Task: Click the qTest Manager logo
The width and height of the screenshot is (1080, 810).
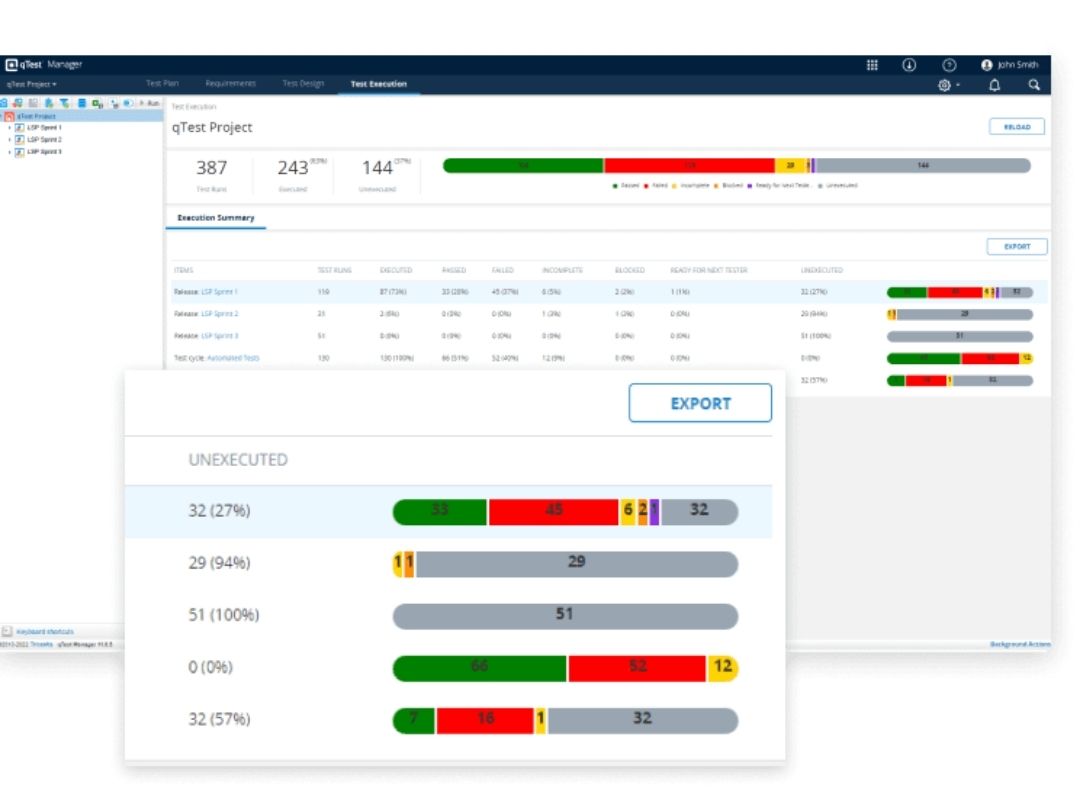Action: click(x=43, y=65)
